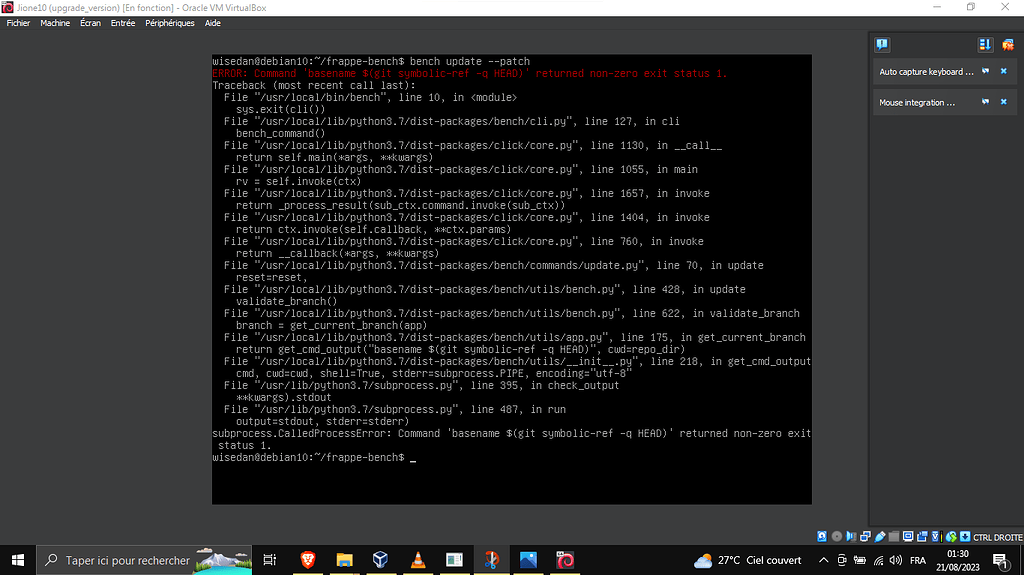
Task: Click the mouse integration status icon
Action: 952,536
